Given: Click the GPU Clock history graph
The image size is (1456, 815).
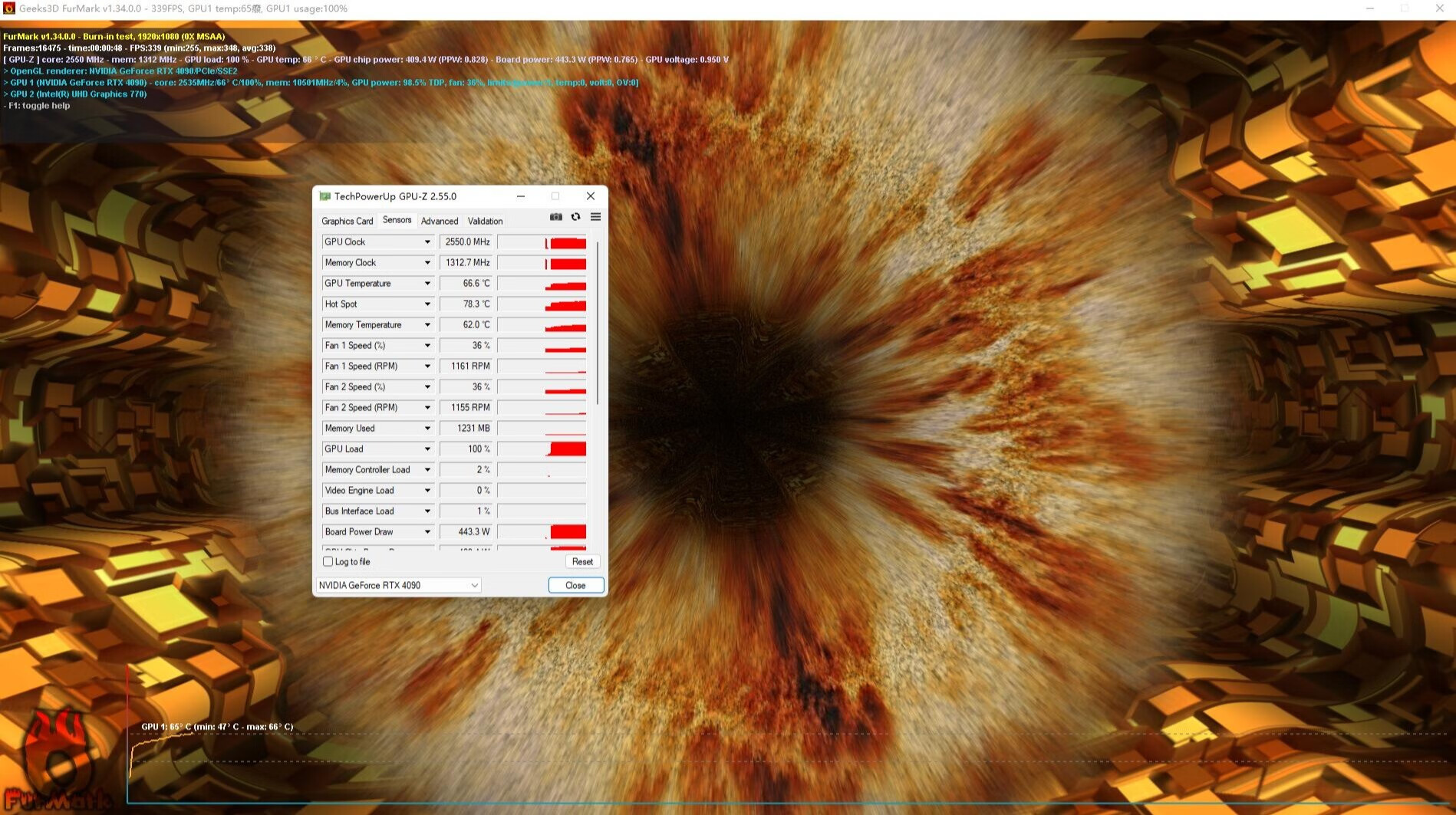Looking at the screenshot, I should [x=542, y=242].
